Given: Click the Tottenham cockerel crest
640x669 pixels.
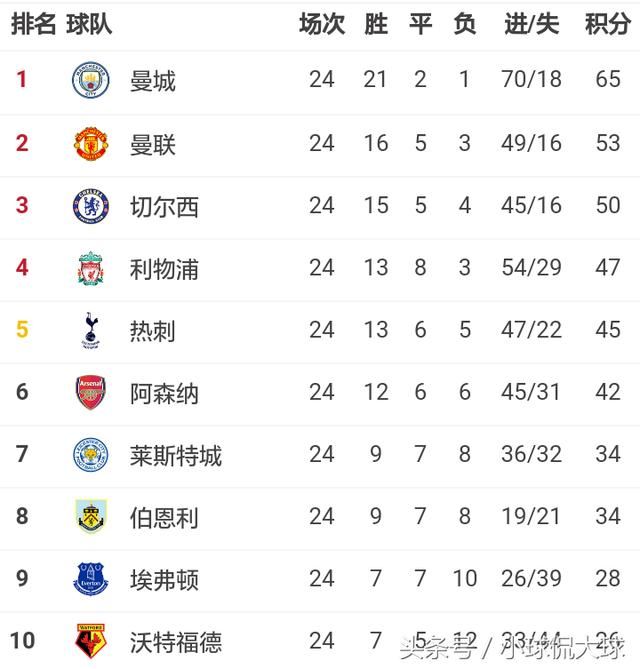Looking at the screenshot, I should 91,330.
